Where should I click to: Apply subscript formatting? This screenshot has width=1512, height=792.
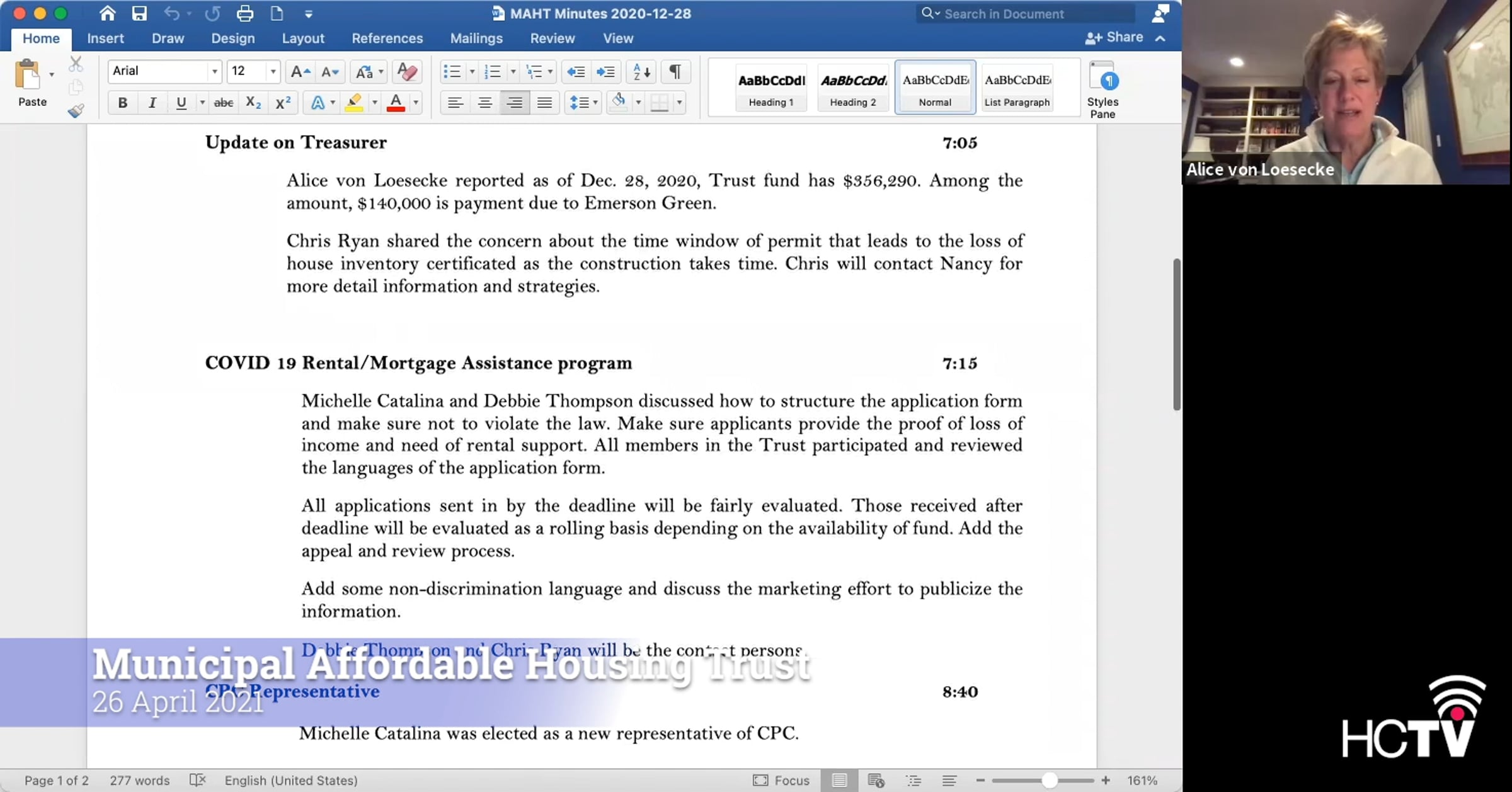pos(253,103)
